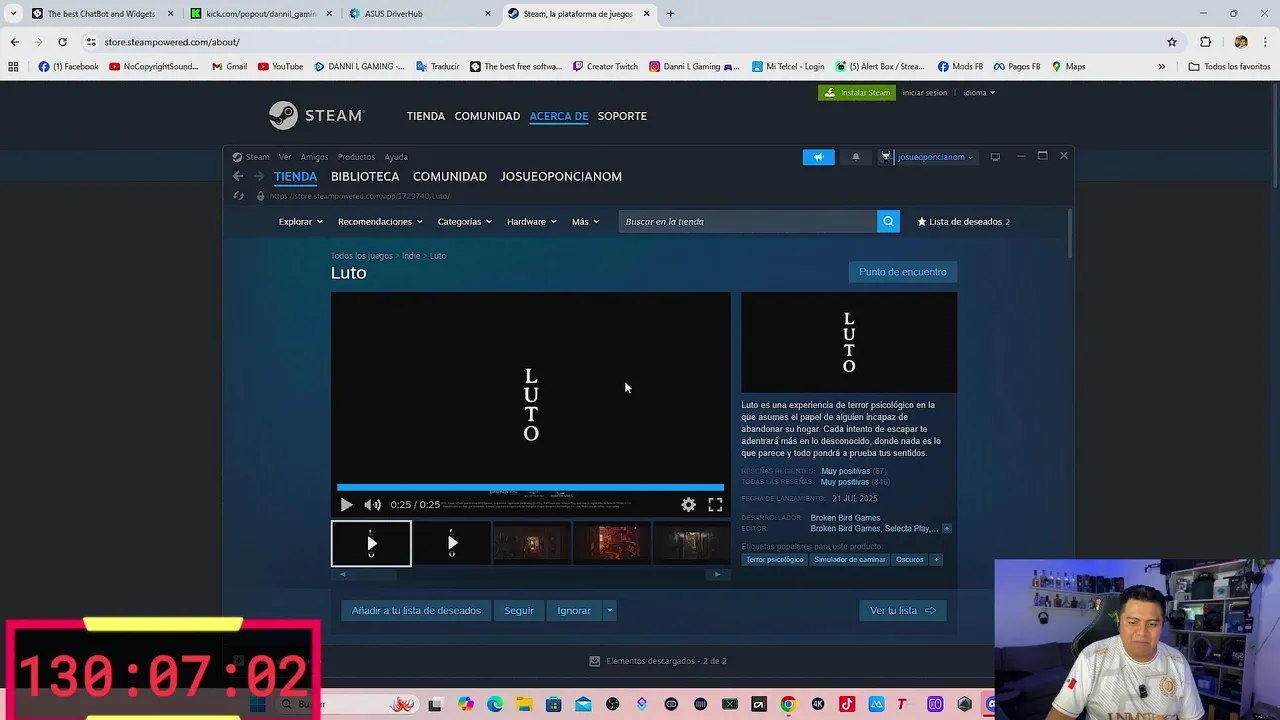Click the Steam logo on the webpage
This screenshot has width=1280, height=720.
(316, 116)
